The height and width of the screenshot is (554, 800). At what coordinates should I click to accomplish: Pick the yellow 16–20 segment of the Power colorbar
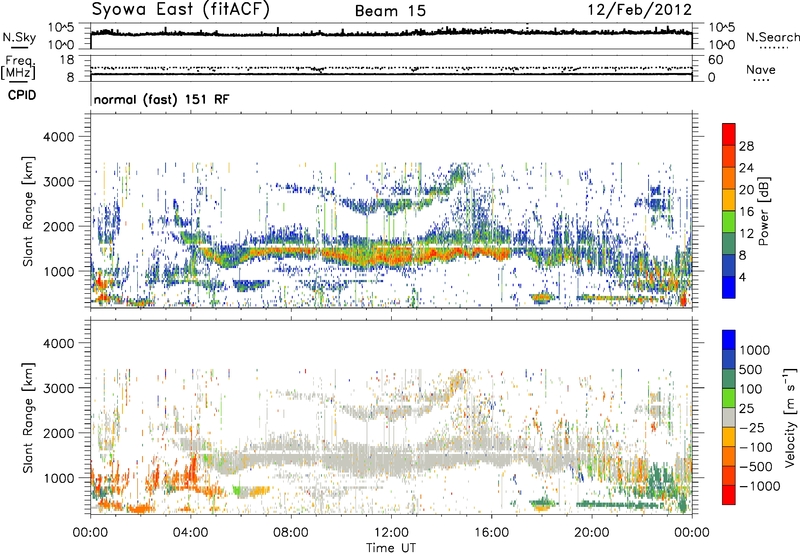pyautogui.click(x=729, y=200)
